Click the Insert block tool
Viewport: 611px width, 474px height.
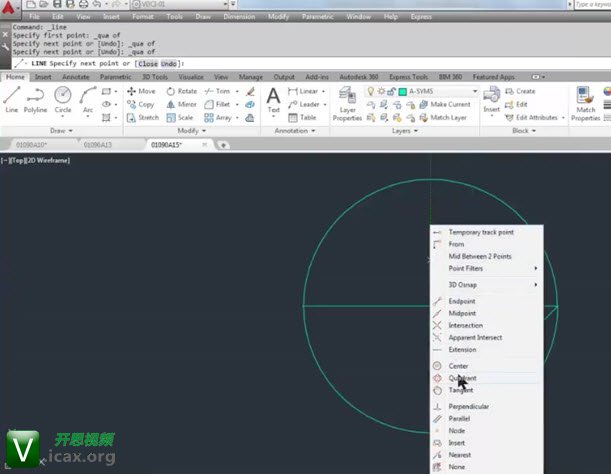(491, 100)
